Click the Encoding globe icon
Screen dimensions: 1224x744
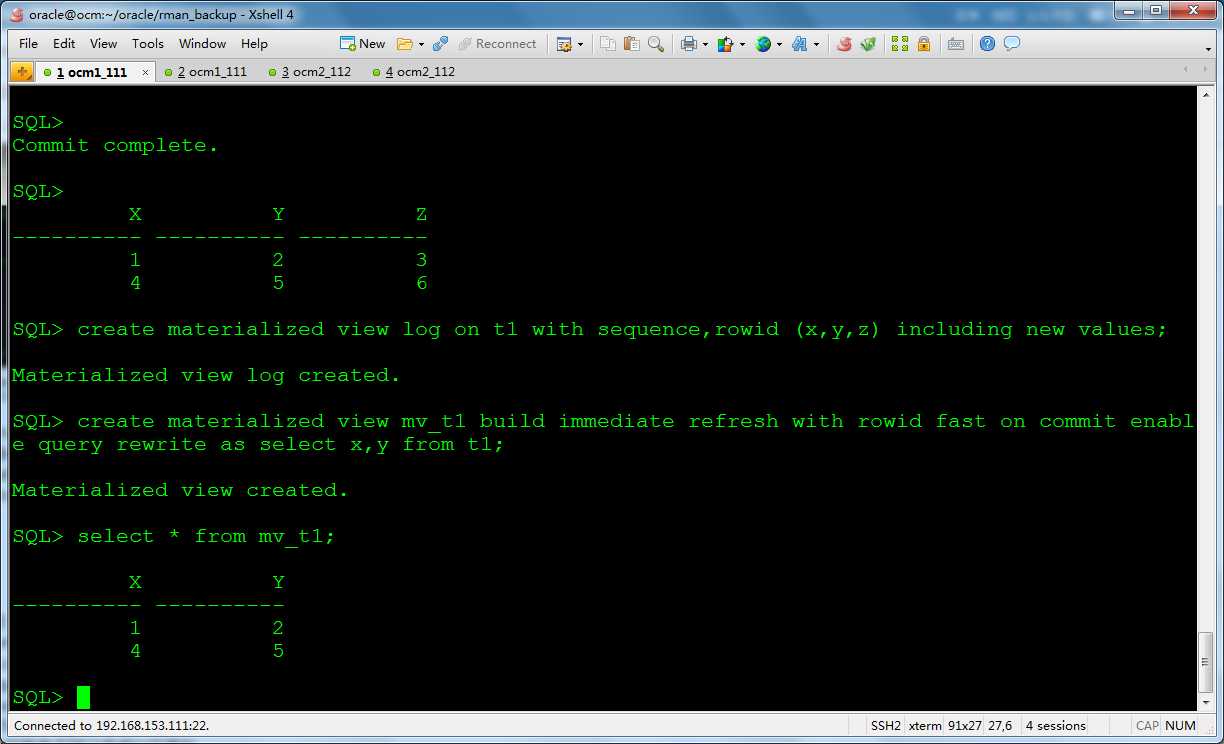click(x=764, y=44)
